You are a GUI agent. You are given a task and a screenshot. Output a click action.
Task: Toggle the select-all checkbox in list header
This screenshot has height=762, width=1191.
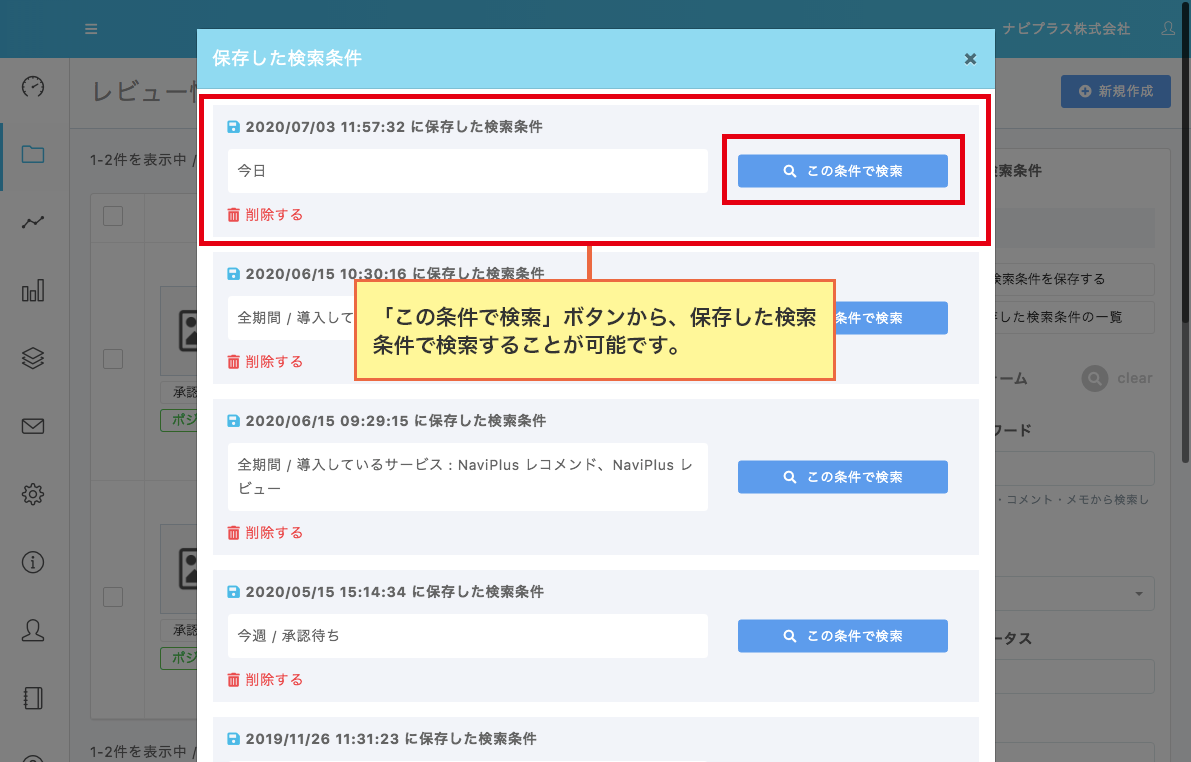[113, 217]
